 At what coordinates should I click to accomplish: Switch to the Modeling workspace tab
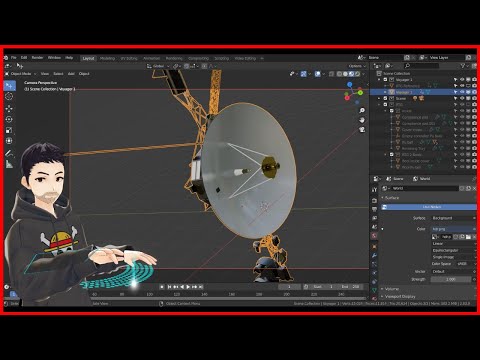point(107,58)
